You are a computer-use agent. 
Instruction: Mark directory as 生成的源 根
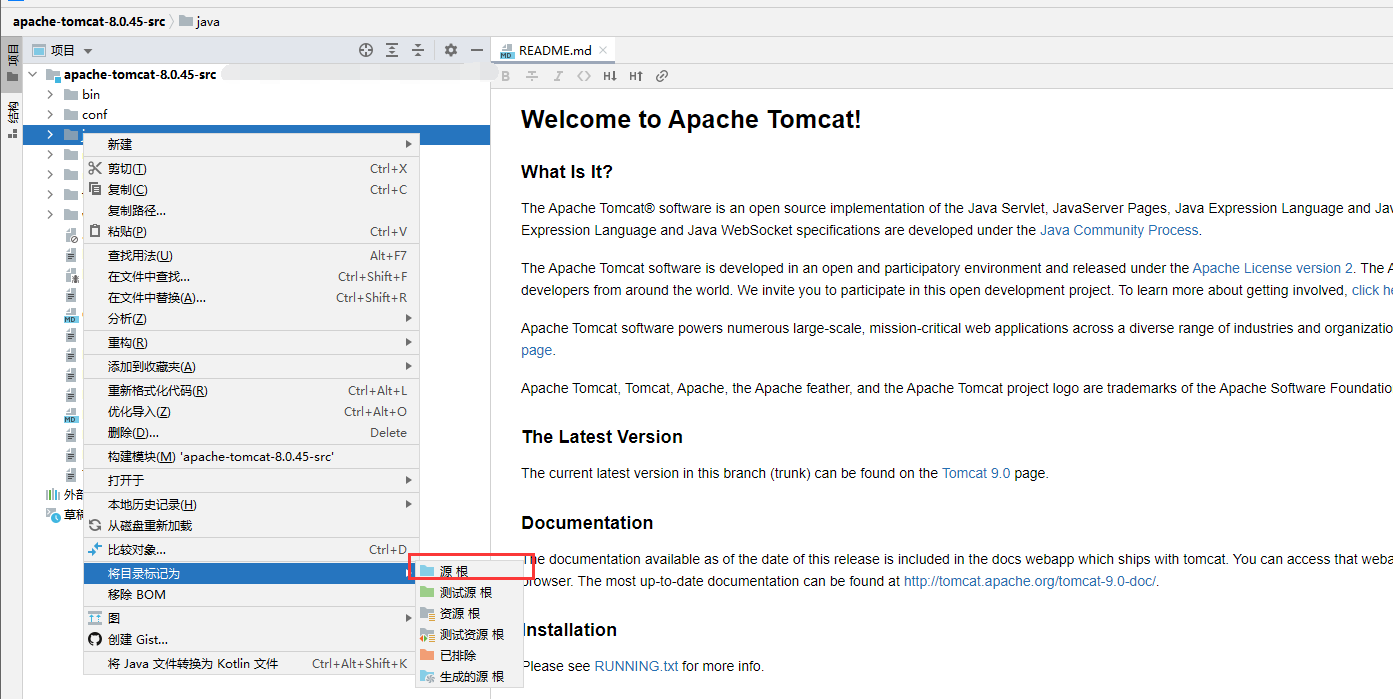468,676
